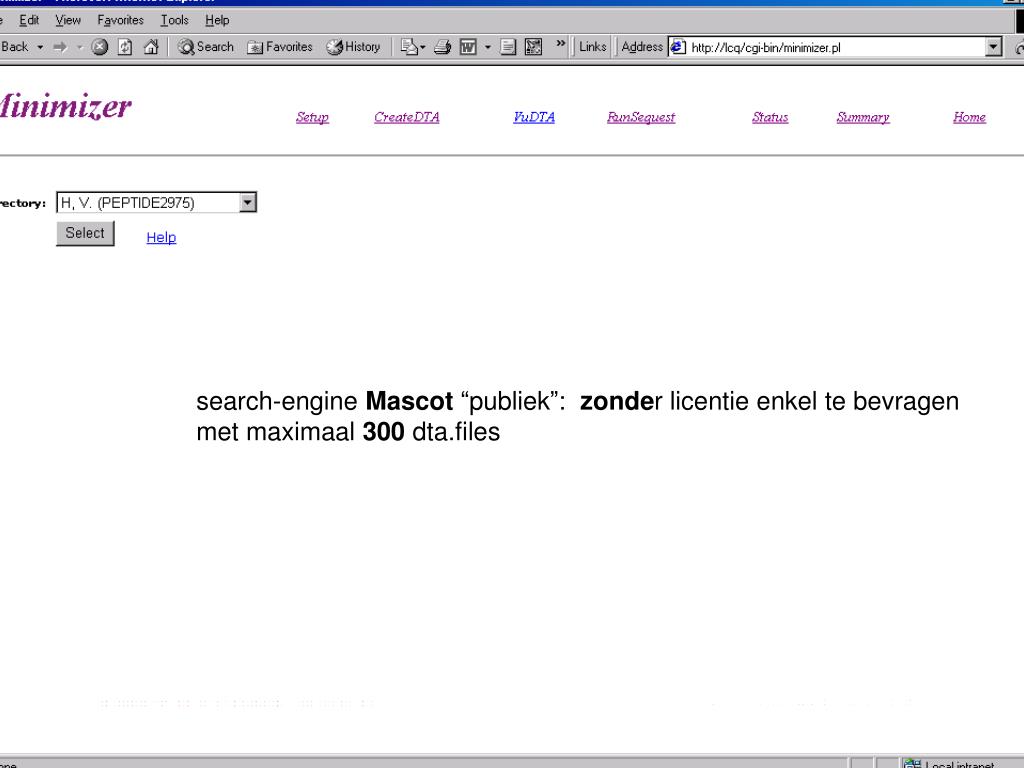Image resolution: width=1024 pixels, height=768 pixels.
Task: Open the Favorites toolbar panel button
Action: pyautogui.click(x=280, y=47)
